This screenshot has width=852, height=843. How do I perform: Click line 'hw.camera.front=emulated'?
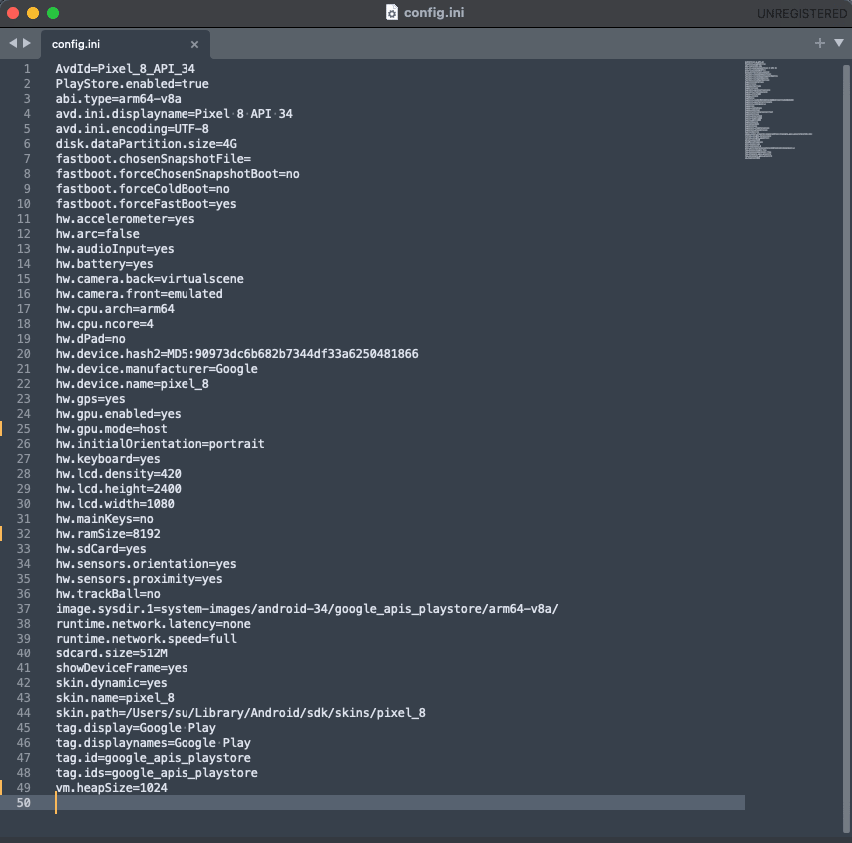point(139,294)
